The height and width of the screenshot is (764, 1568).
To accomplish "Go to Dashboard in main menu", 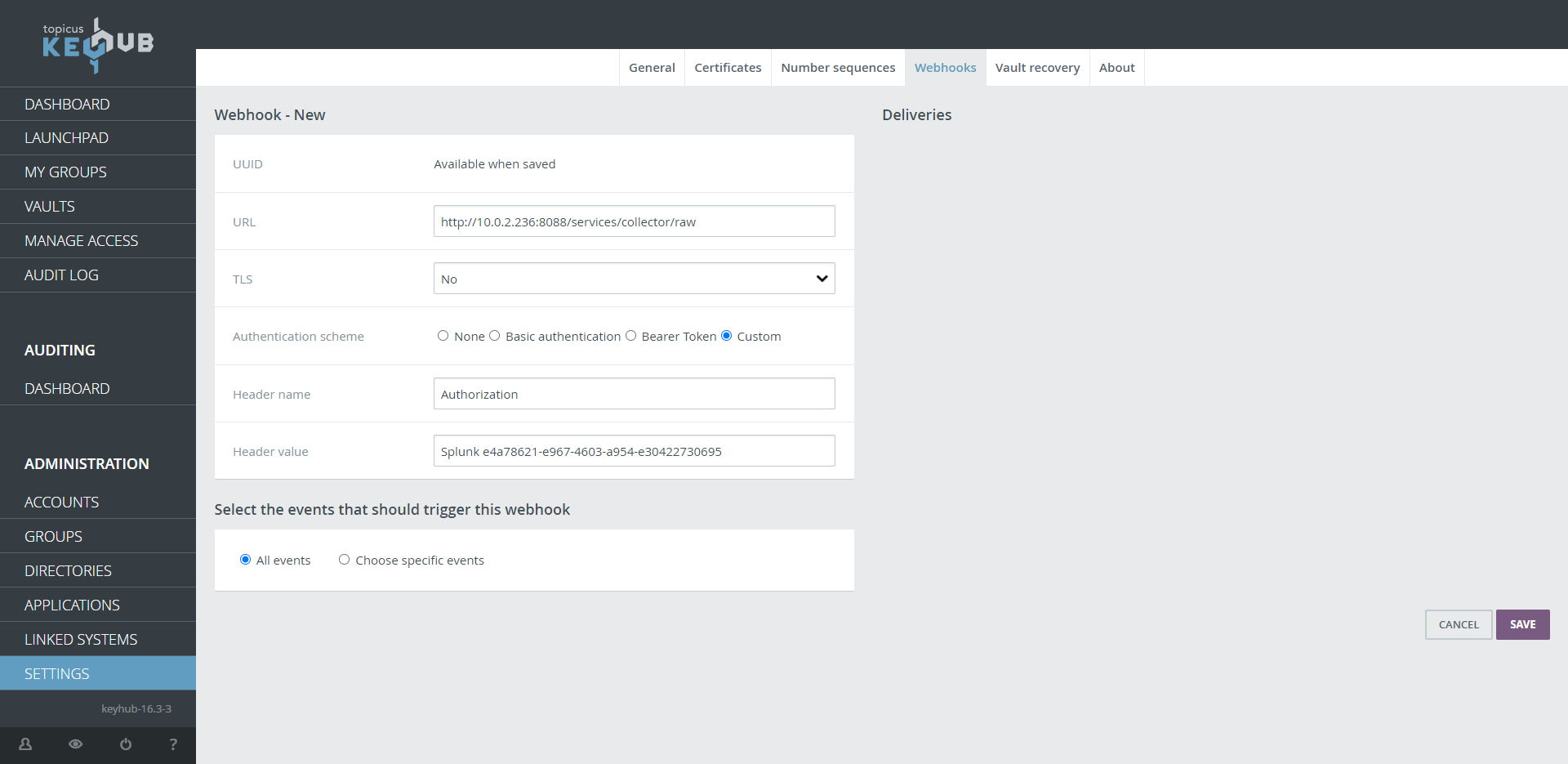I will (98, 104).
